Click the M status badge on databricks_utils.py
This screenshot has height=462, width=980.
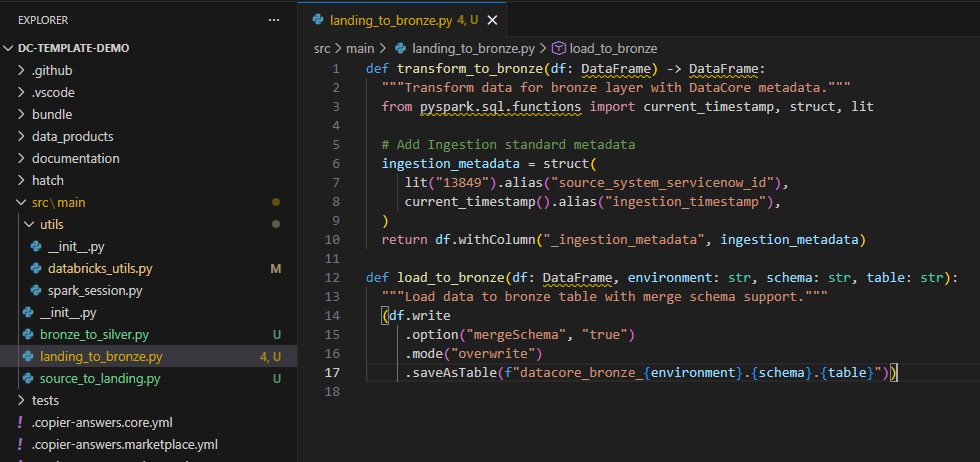(x=276, y=269)
